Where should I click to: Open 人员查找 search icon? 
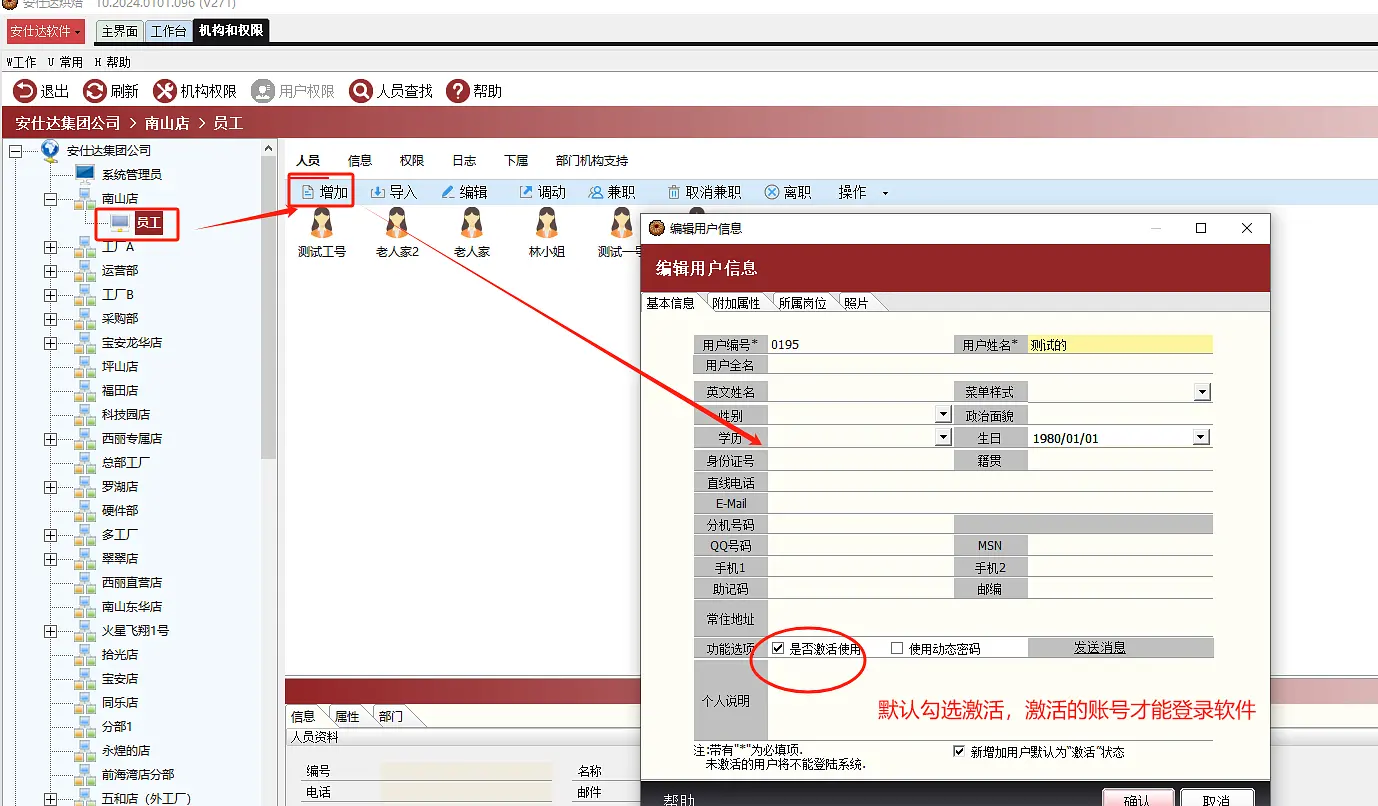pyautogui.click(x=361, y=91)
